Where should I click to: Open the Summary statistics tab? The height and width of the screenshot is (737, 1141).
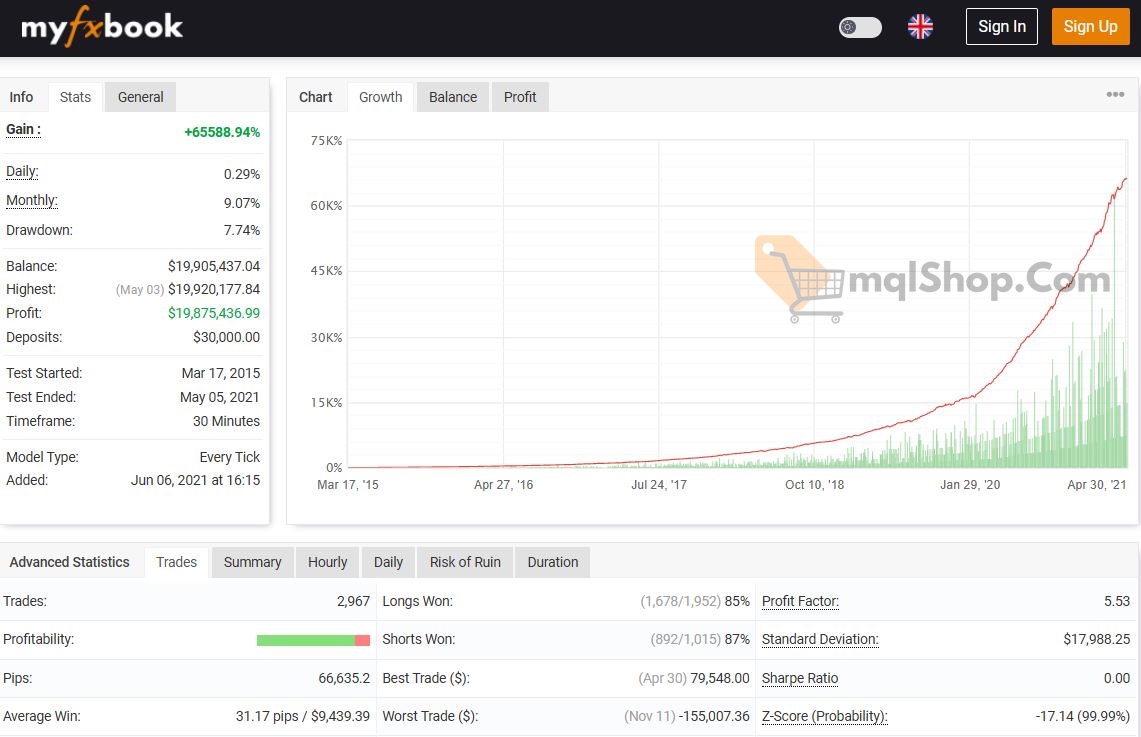pyautogui.click(x=252, y=562)
